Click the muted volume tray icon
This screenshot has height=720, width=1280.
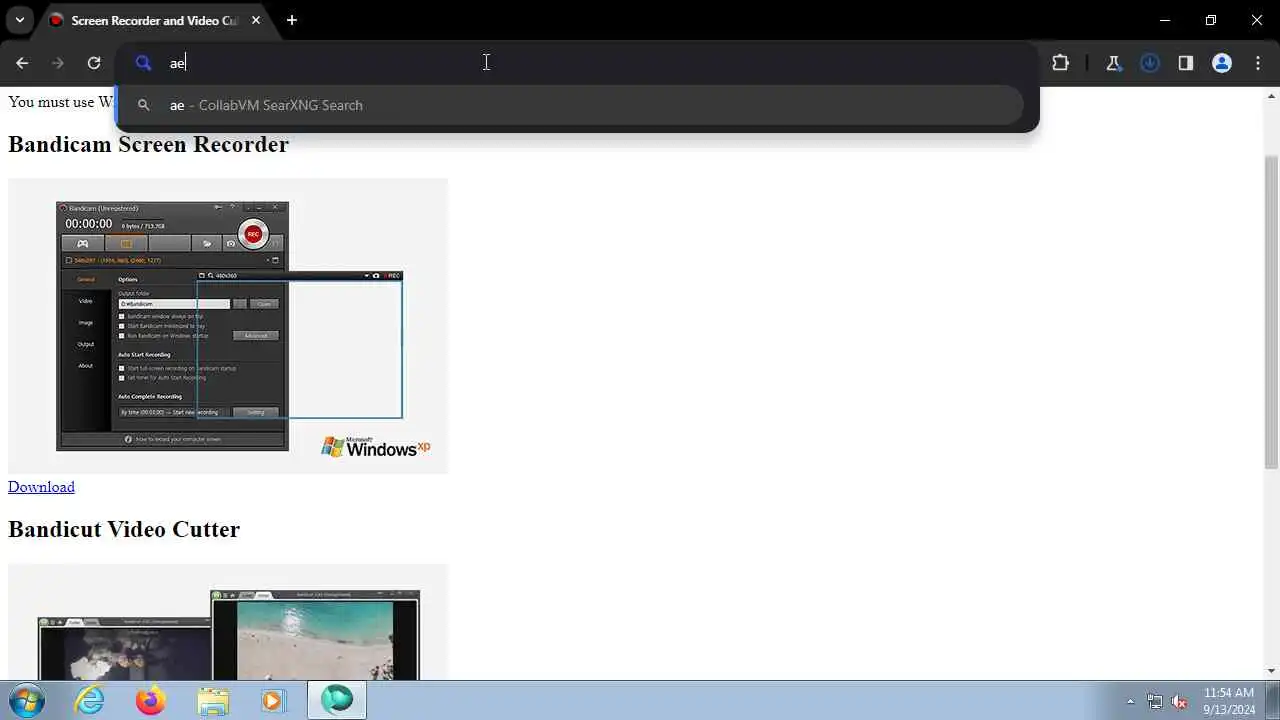(x=1180, y=701)
